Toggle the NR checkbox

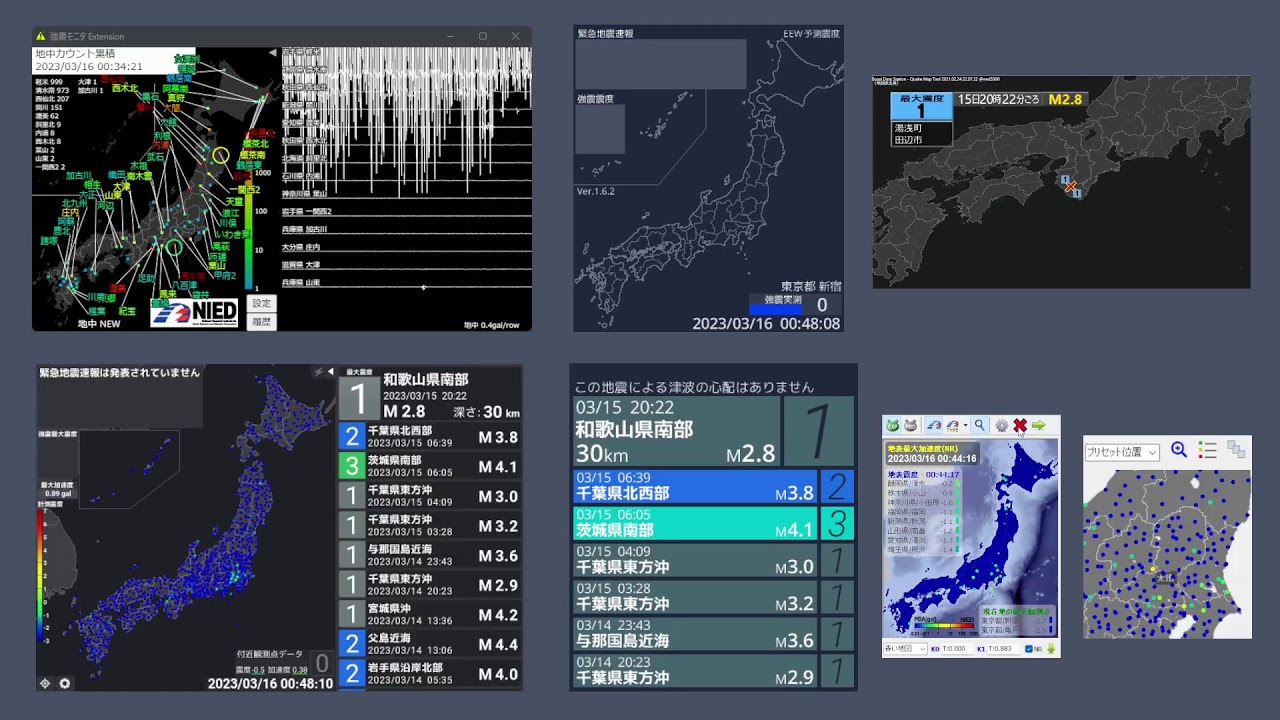1029,649
